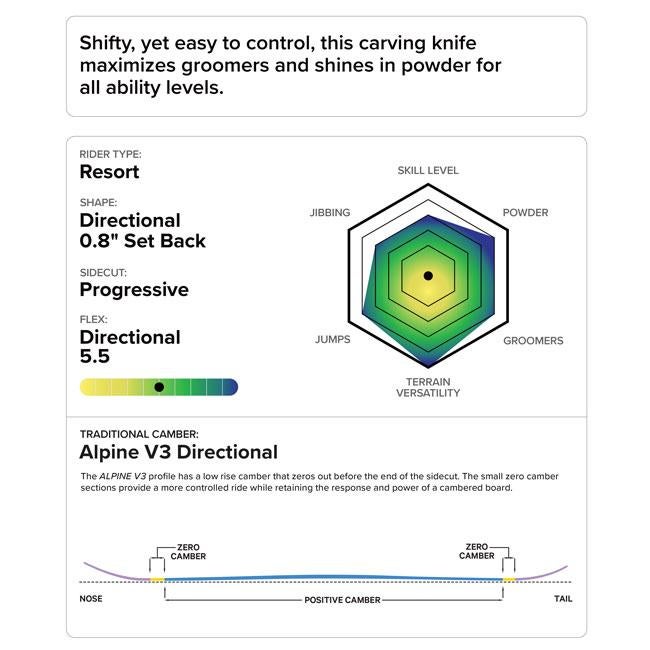Click the POSITIVE CAMBER label
Viewport: 650px width, 650px height.
point(333,600)
